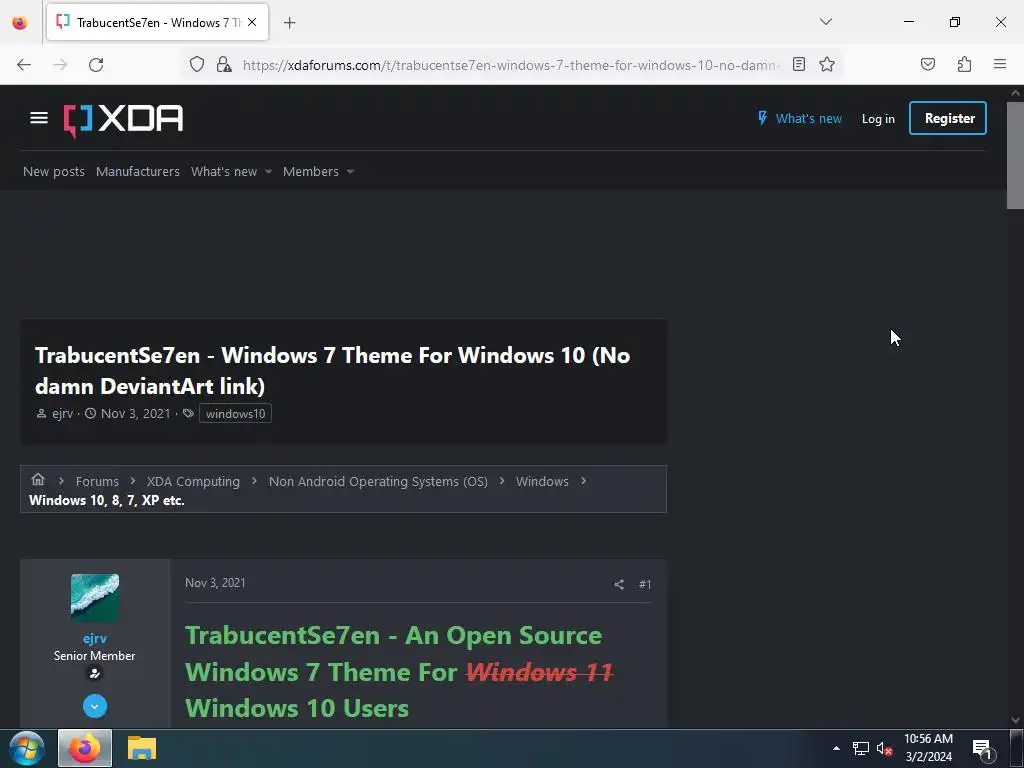The image size is (1024, 768).
Task: Open the What's new navigation item
Action: 224,171
